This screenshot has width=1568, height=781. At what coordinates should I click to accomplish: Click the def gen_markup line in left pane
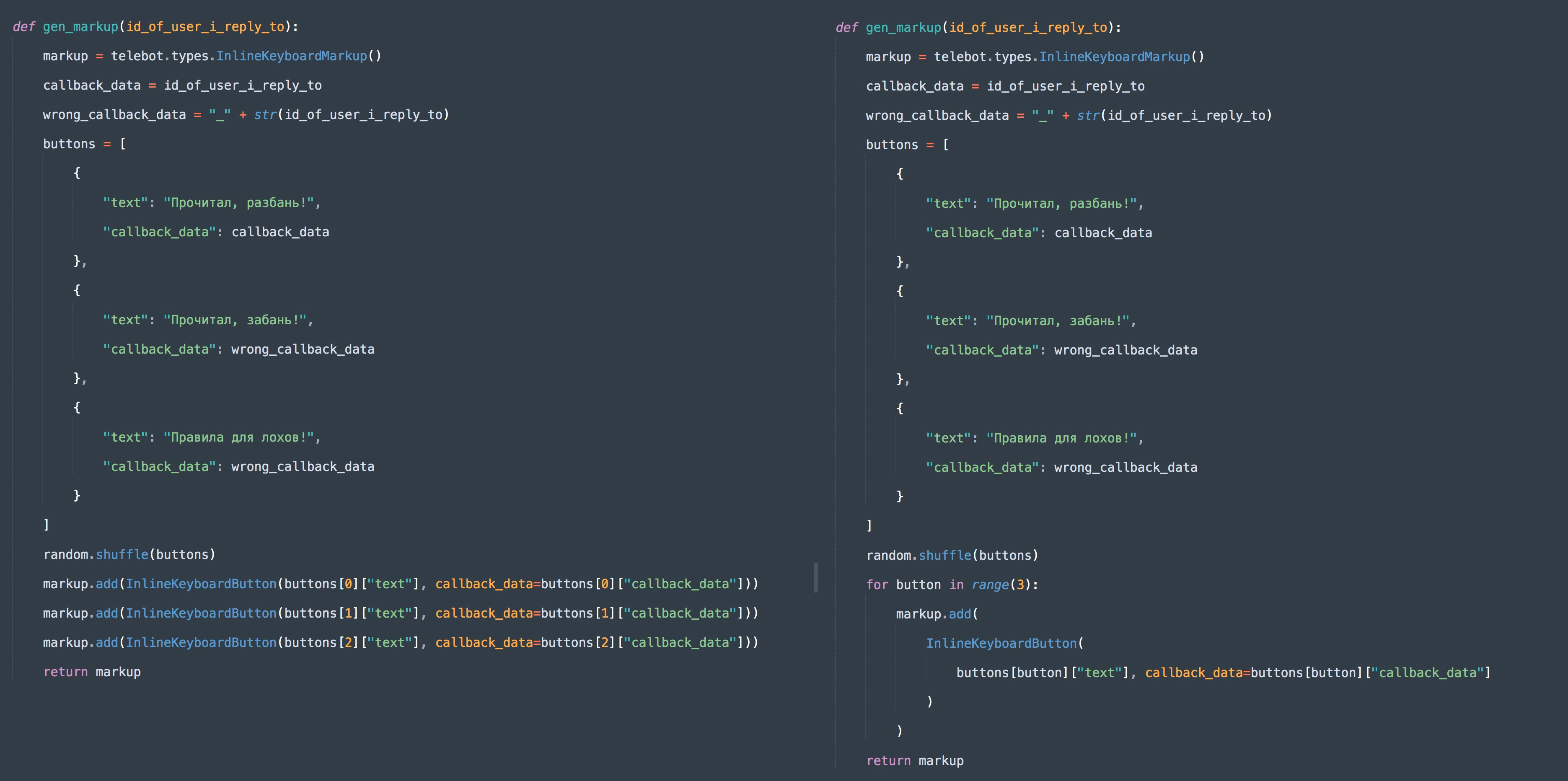156,27
